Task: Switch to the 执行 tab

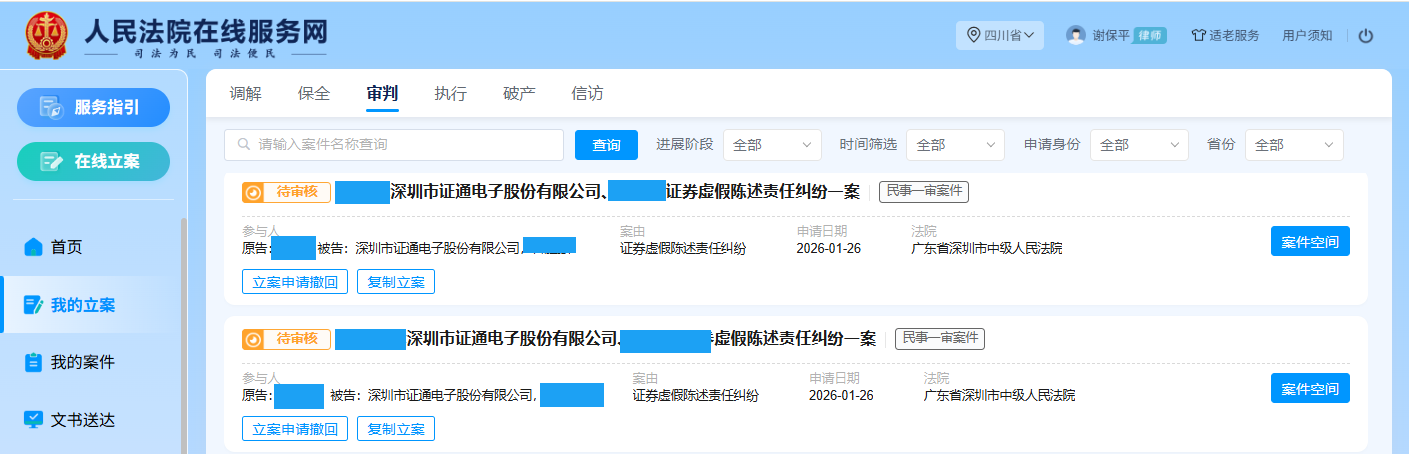Action: coord(451,93)
